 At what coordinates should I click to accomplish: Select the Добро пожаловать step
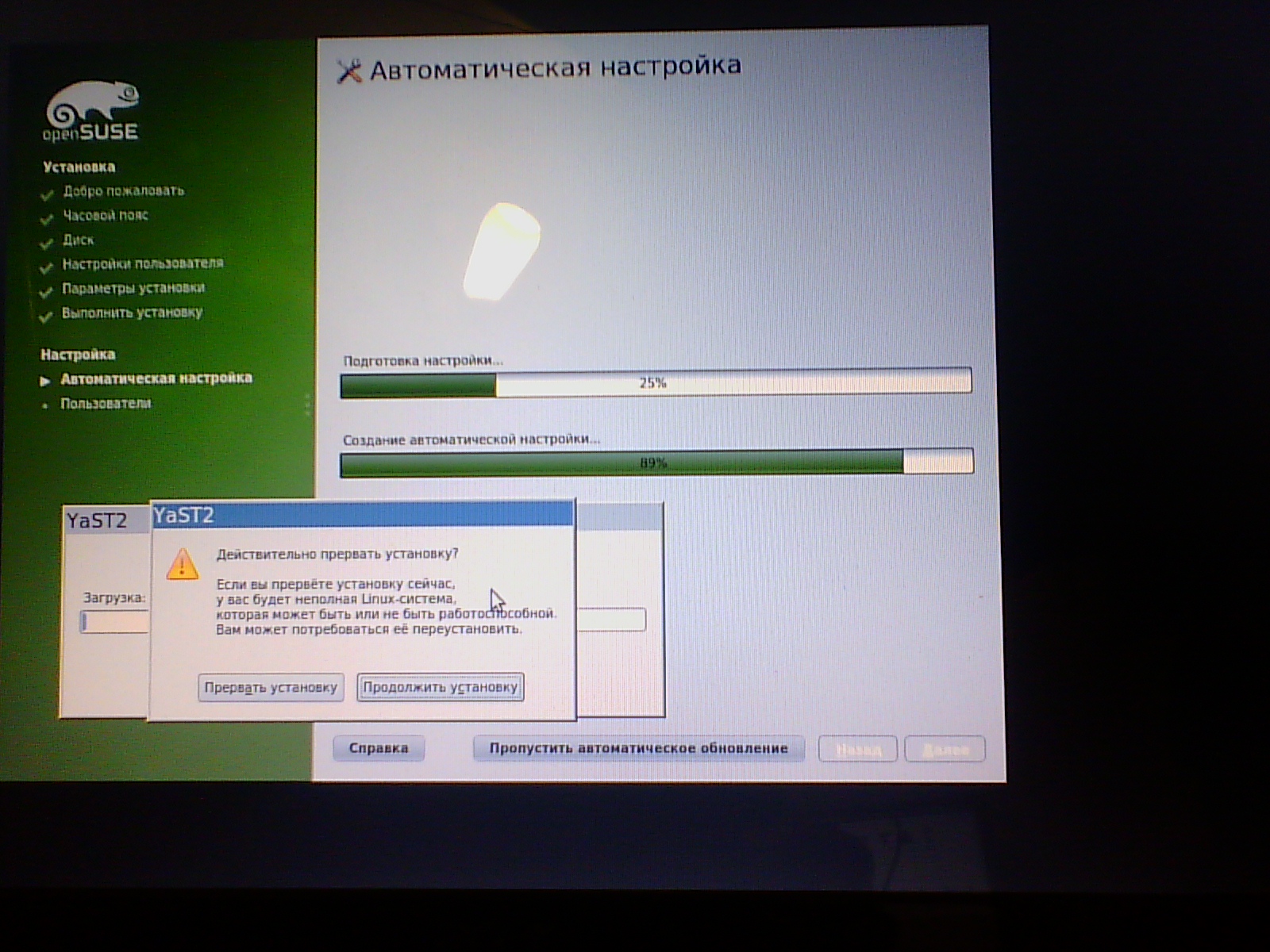pos(124,191)
